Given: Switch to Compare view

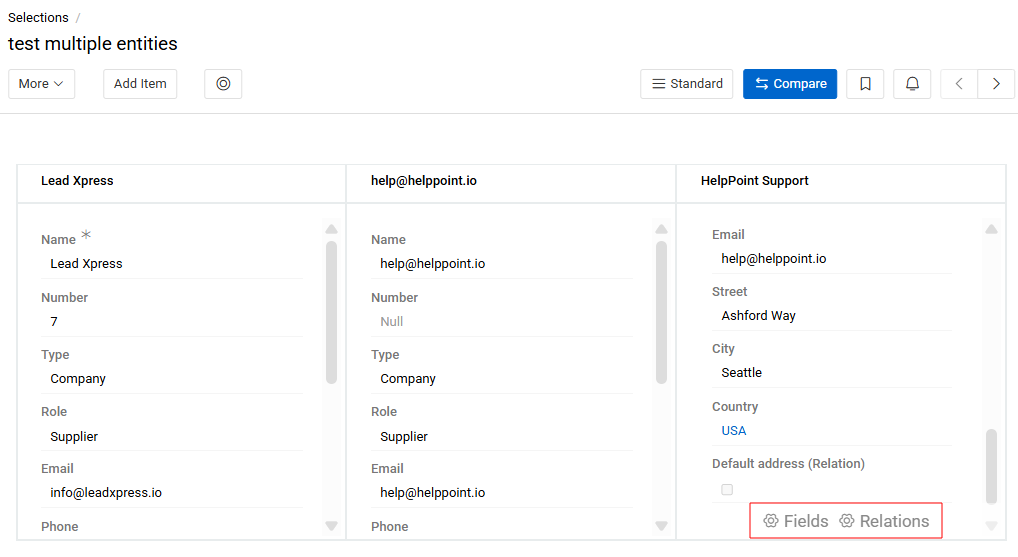Looking at the screenshot, I should click(790, 84).
